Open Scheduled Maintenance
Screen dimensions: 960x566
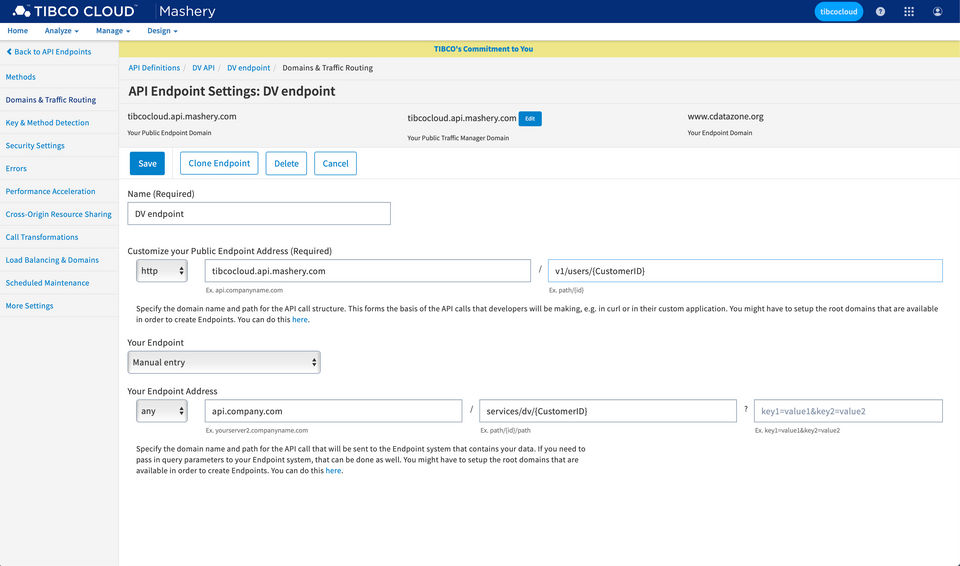(x=47, y=283)
